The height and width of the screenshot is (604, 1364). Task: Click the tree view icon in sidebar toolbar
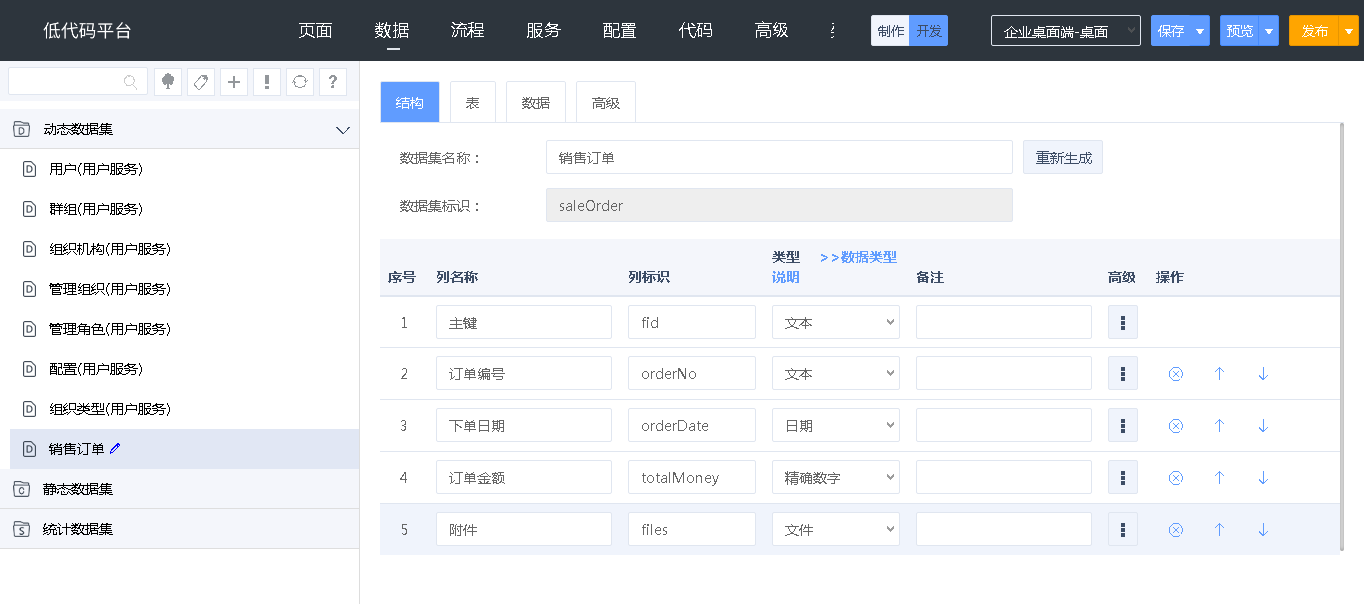(168, 82)
